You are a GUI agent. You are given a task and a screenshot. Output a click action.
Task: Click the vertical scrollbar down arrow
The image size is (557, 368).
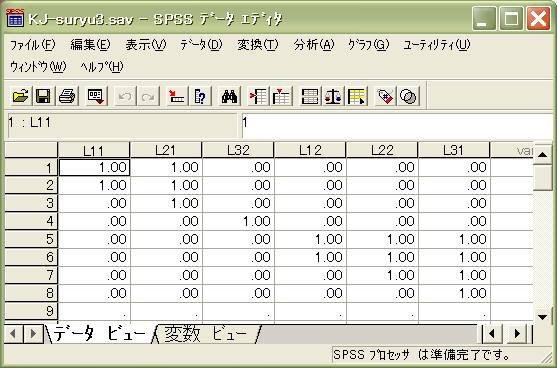542,316
